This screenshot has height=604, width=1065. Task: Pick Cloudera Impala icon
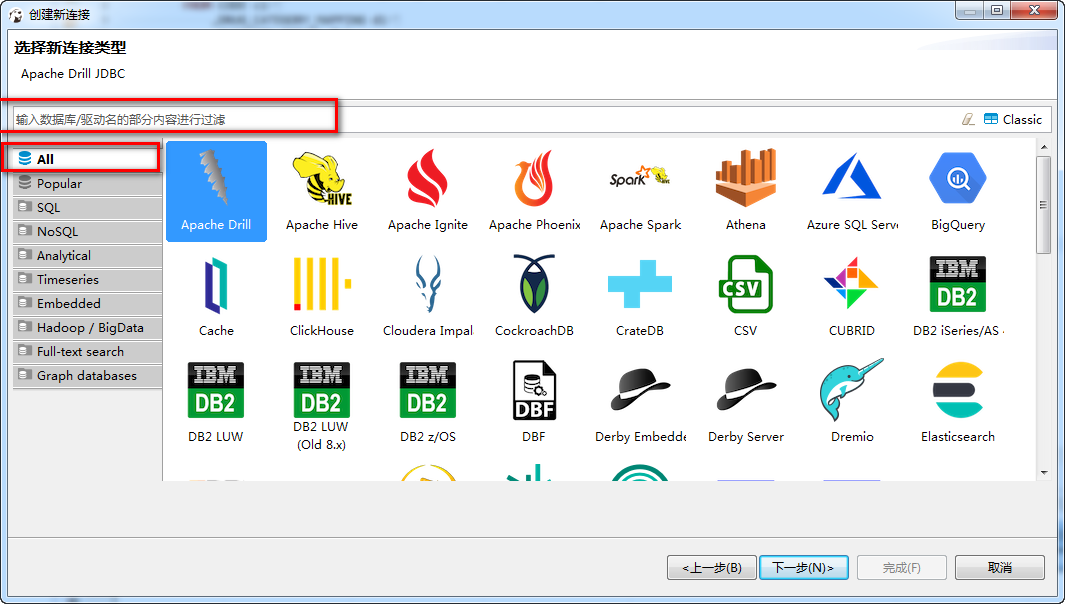click(x=428, y=297)
